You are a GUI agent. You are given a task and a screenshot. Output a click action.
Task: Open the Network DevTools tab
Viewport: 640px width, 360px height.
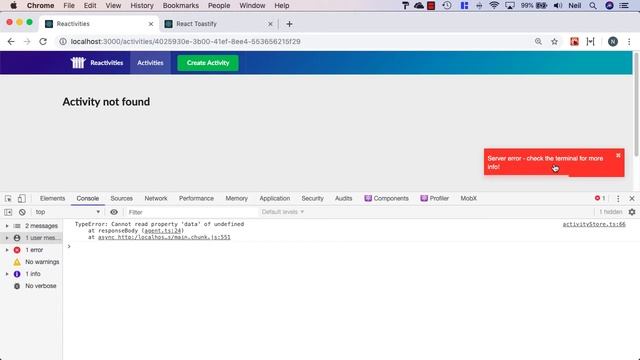156,198
